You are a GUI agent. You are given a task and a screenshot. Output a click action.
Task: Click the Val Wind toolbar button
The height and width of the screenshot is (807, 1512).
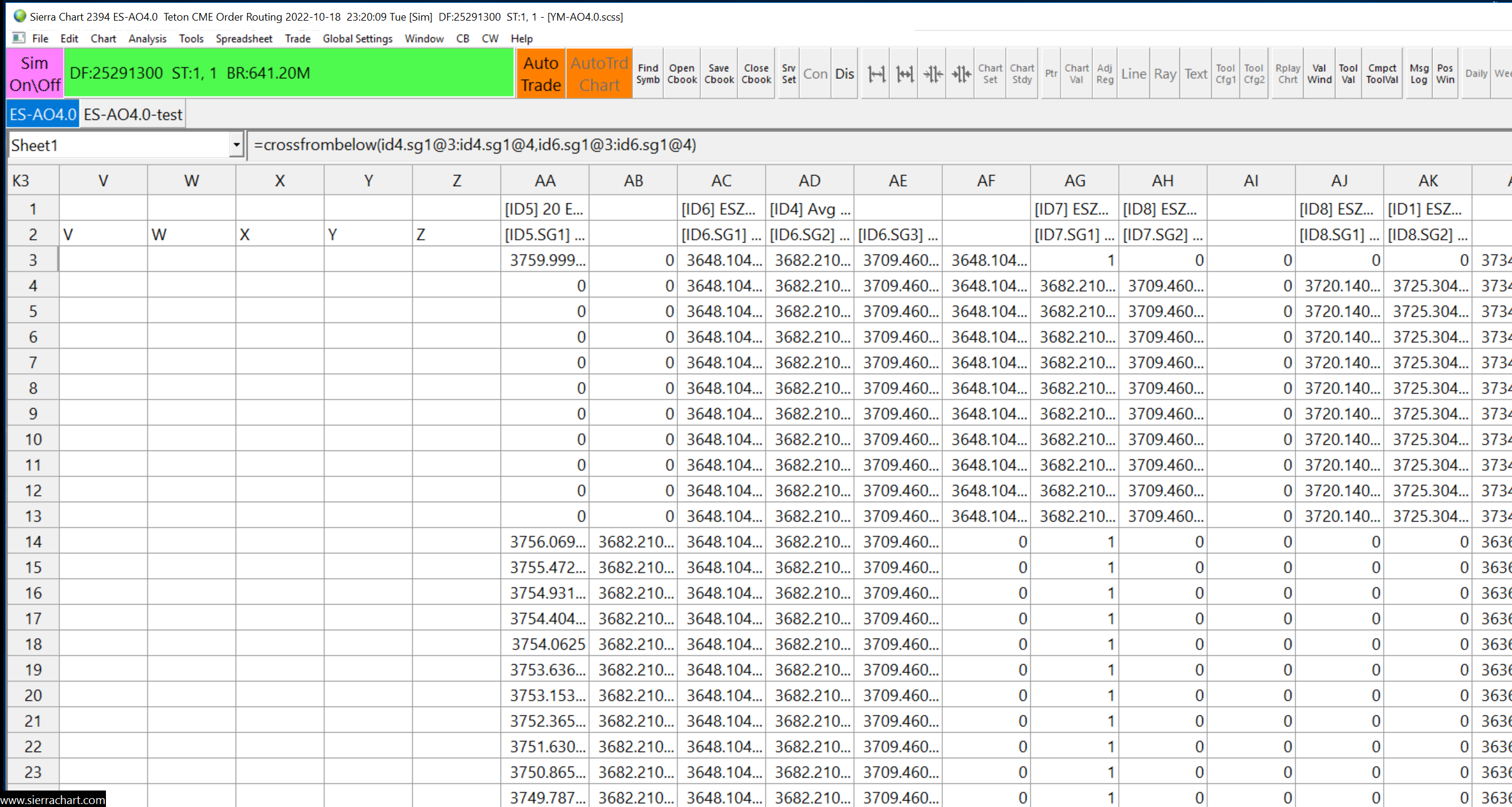[x=1319, y=74]
